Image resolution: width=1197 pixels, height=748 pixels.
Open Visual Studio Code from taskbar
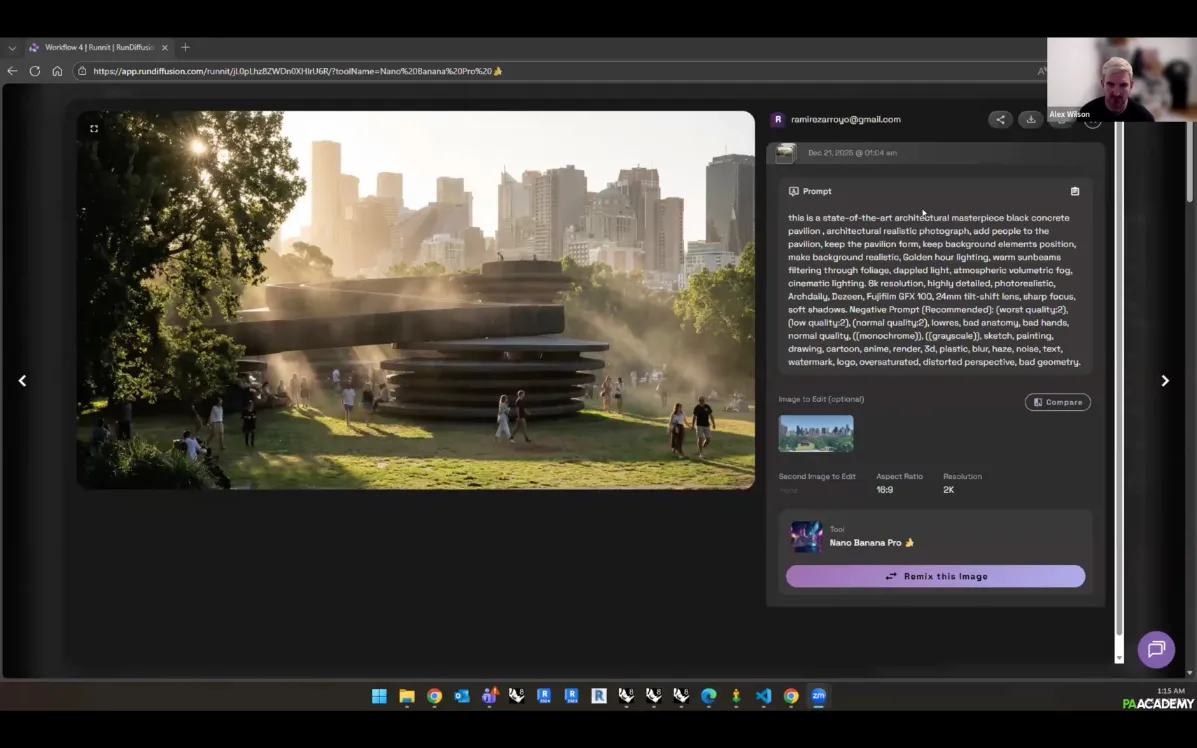[763, 696]
